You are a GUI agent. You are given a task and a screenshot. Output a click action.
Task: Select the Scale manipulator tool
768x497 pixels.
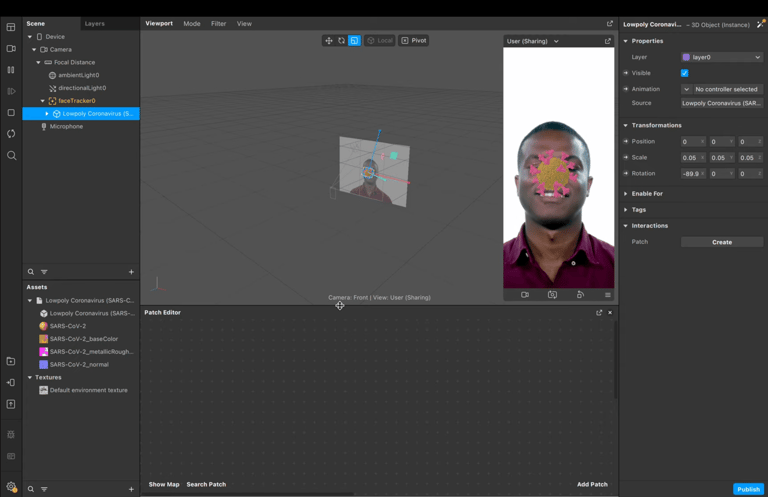pos(354,41)
